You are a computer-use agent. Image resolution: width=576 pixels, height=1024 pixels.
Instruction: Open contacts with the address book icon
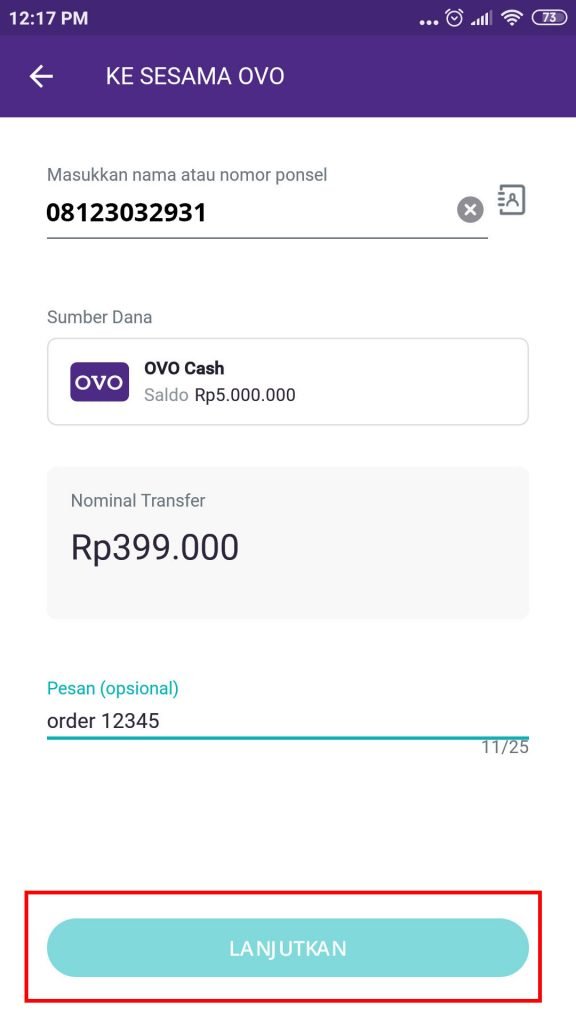[x=512, y=200]
